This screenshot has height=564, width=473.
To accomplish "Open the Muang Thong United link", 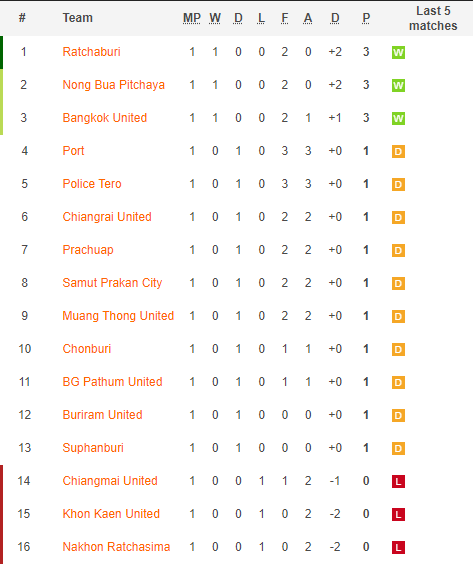I will [x=118, y=316].
